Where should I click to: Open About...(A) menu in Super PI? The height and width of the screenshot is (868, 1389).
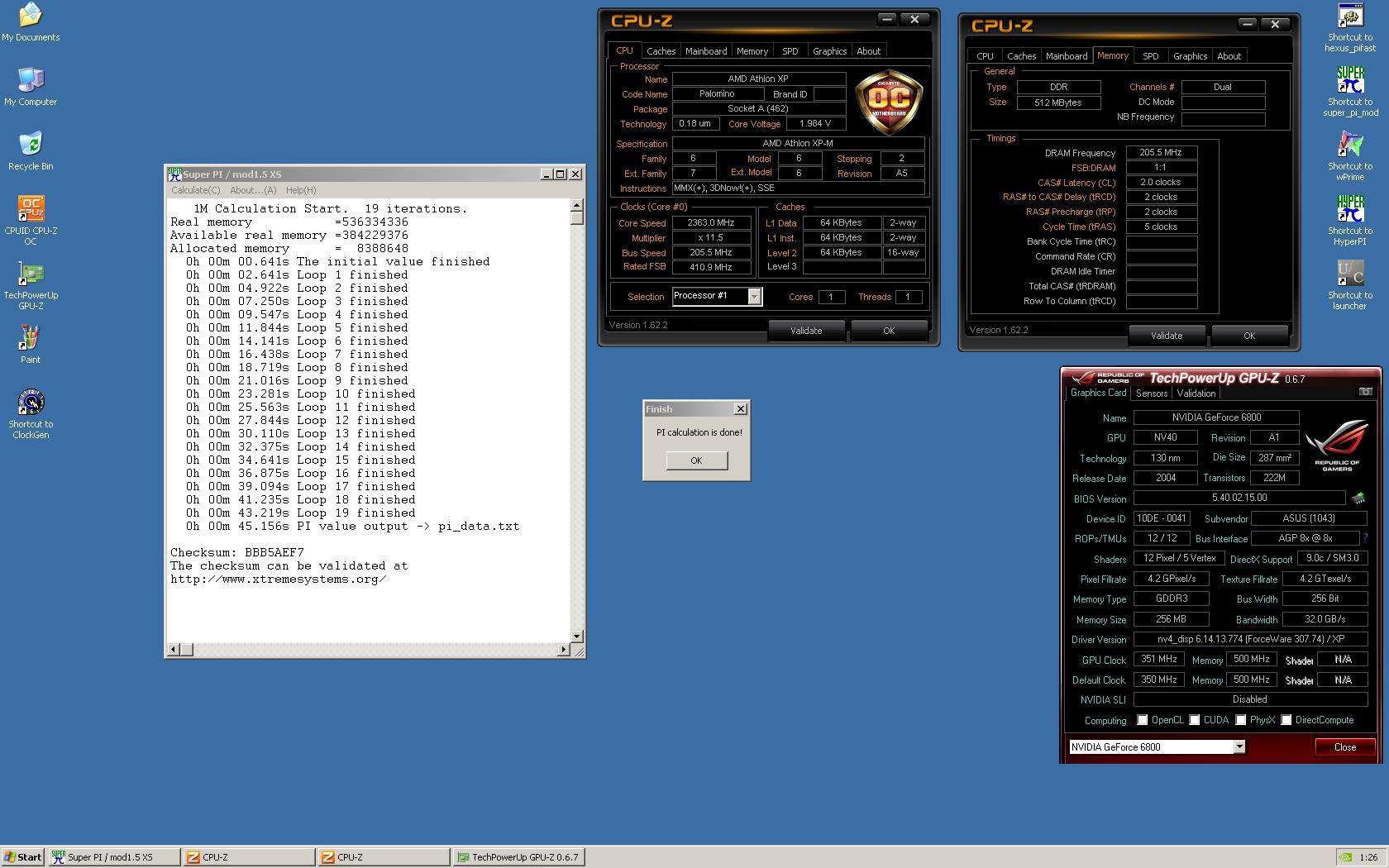253,190
